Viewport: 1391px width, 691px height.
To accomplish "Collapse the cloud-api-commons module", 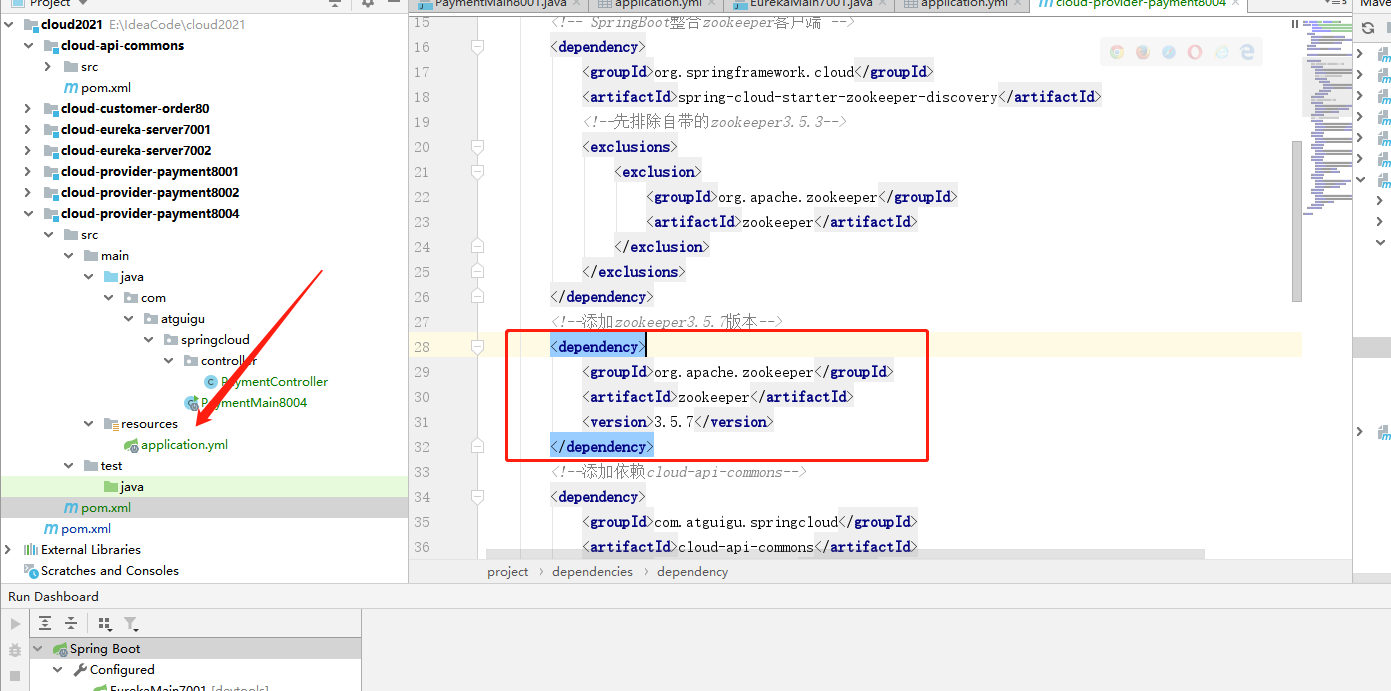I will 28,46.
